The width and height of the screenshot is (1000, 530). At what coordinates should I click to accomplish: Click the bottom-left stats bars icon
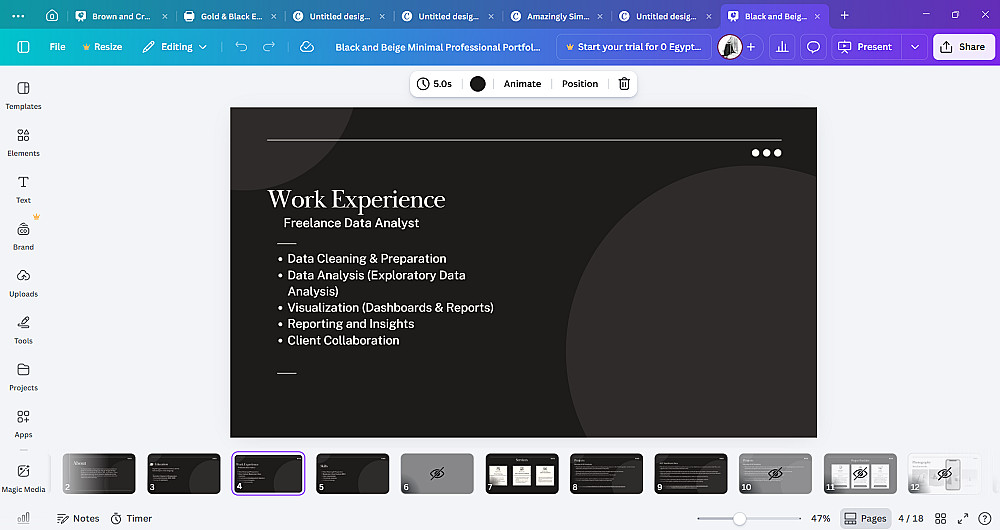click(24, 518)
